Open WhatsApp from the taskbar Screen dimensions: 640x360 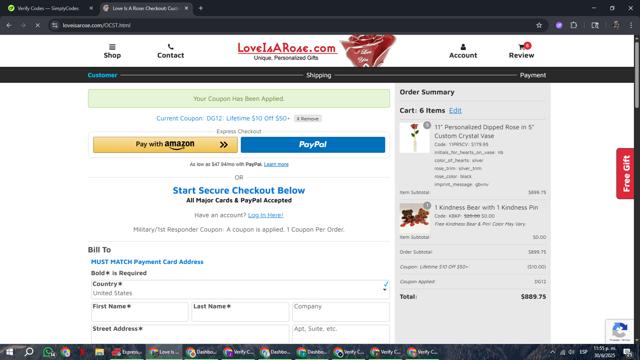[x=49, y=352]
